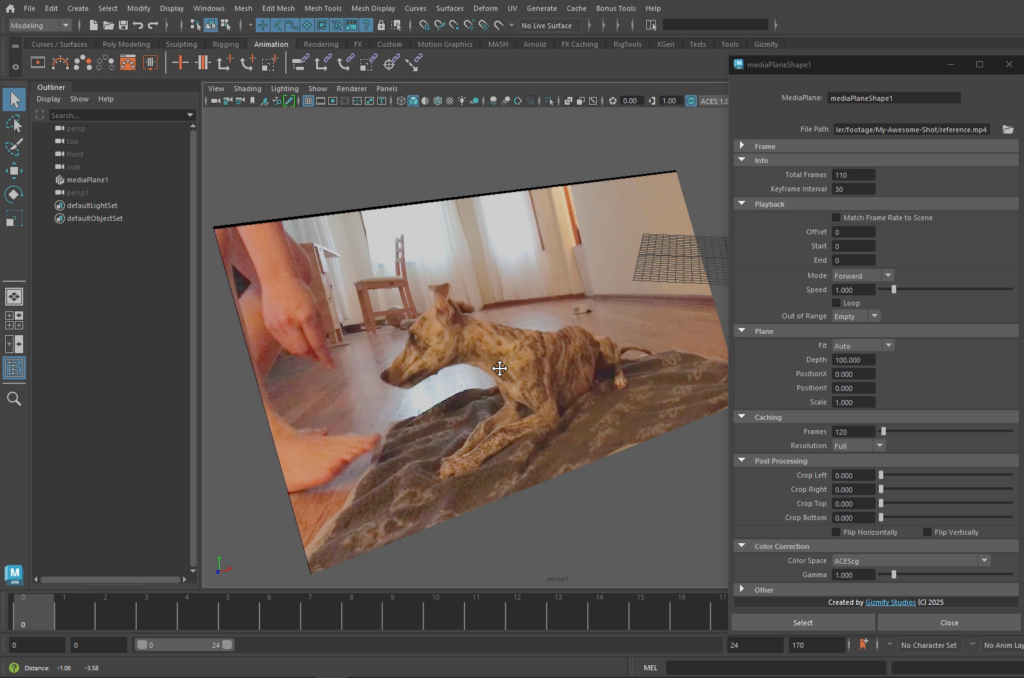The width and height of the screenshot is (1024, 678).
Task: Enable Match Frame Rate to Scene
Action: 836,218
